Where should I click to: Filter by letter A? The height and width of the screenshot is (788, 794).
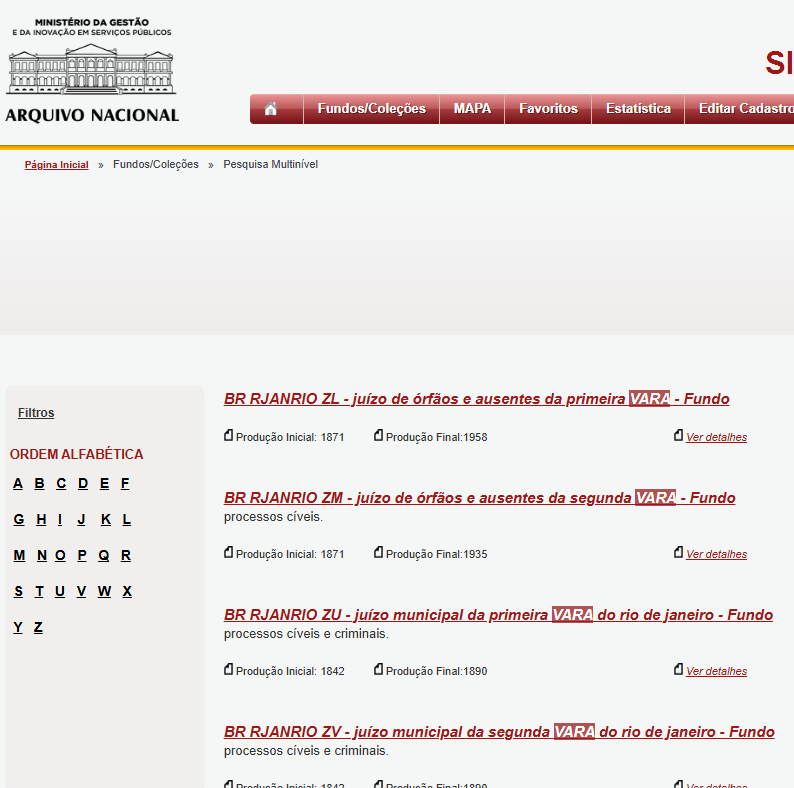pyautogui.click(x=18, y=484)
